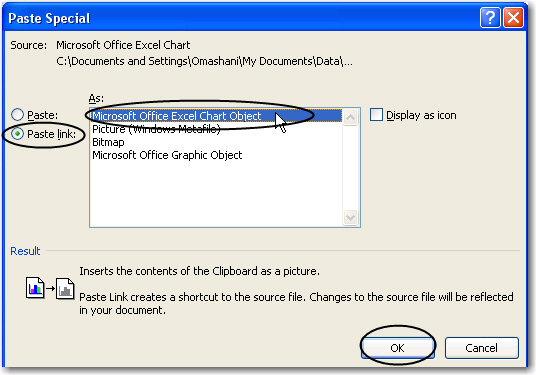Select the Paste link radio button
536x375 pixels.
click(x=17, y=134)
